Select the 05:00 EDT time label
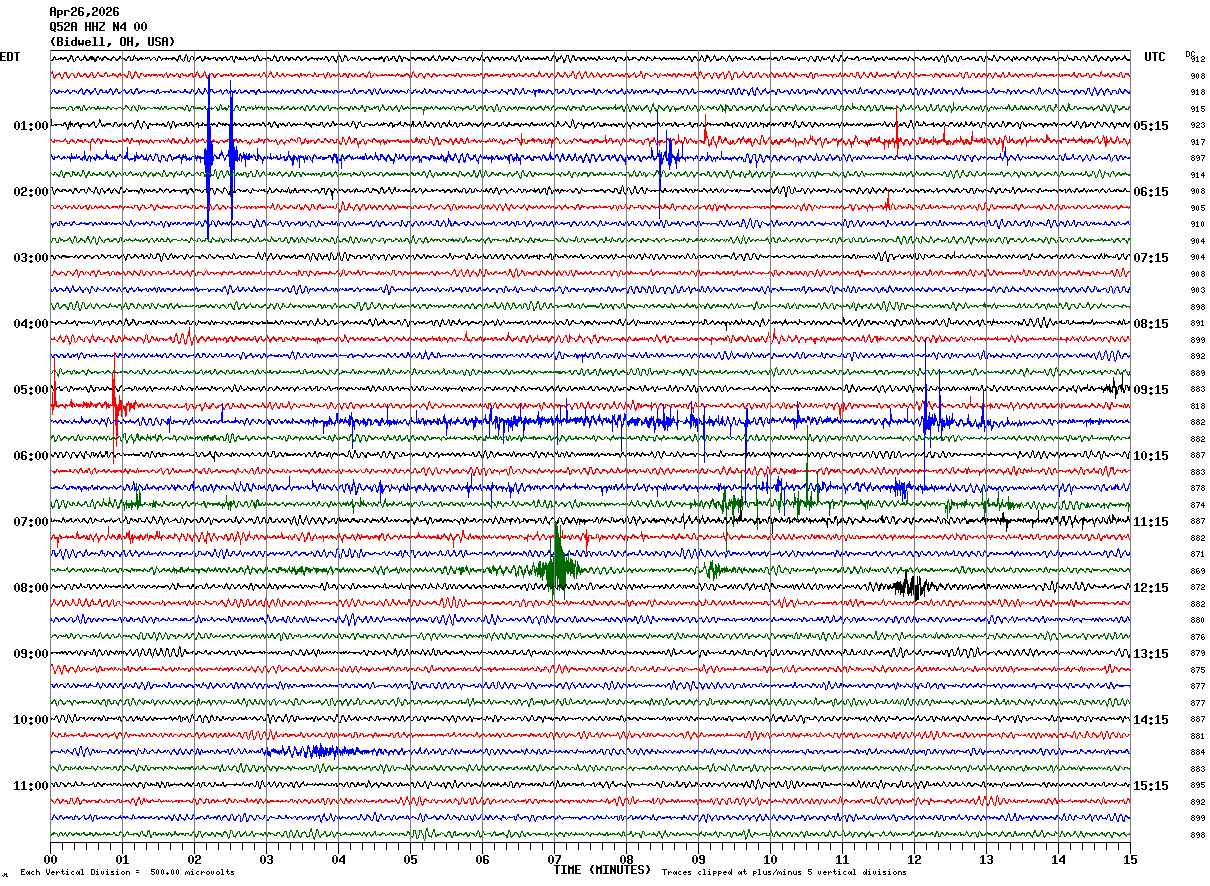The image size is (1210, 886). pos(31,390)
